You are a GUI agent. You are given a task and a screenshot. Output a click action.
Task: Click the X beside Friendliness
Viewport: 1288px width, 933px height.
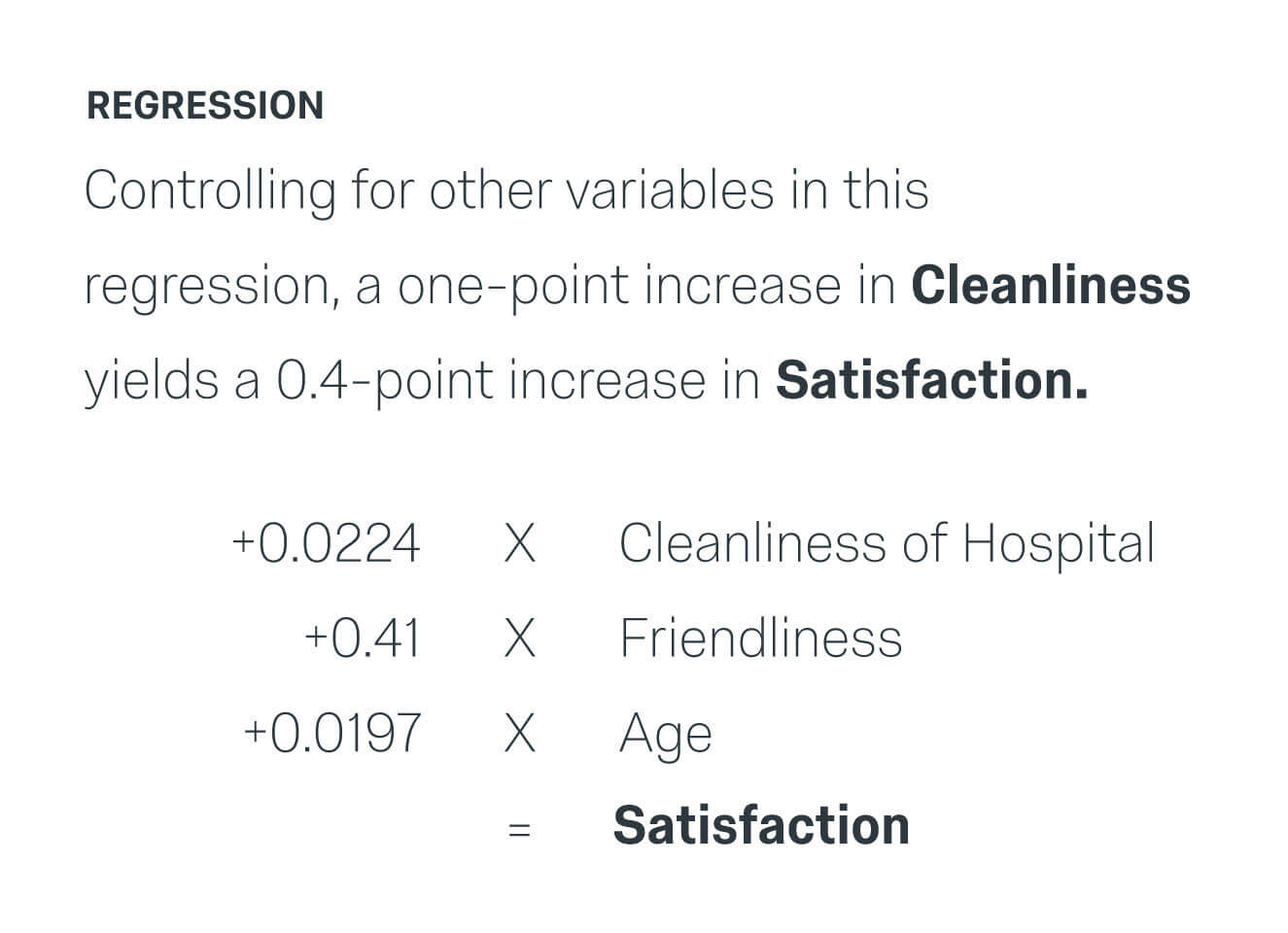tap(519, 639)
